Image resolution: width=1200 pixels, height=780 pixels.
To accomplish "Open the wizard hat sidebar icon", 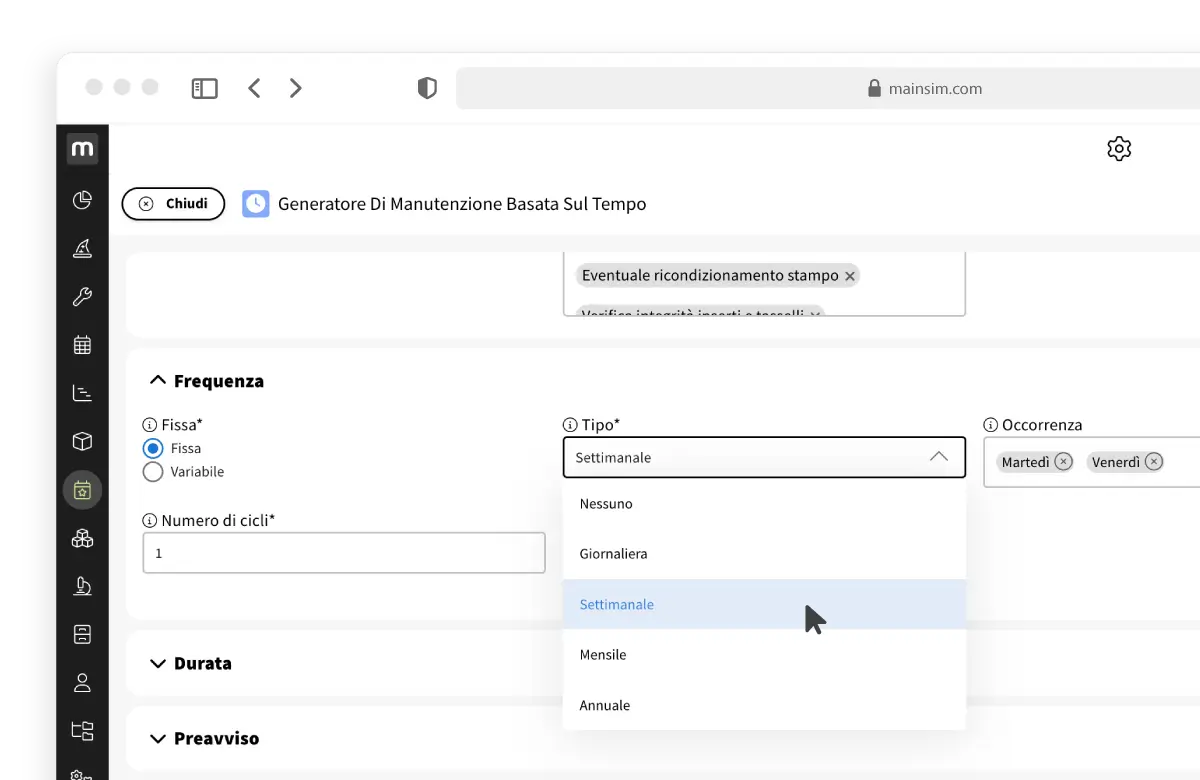I will 82,249.
